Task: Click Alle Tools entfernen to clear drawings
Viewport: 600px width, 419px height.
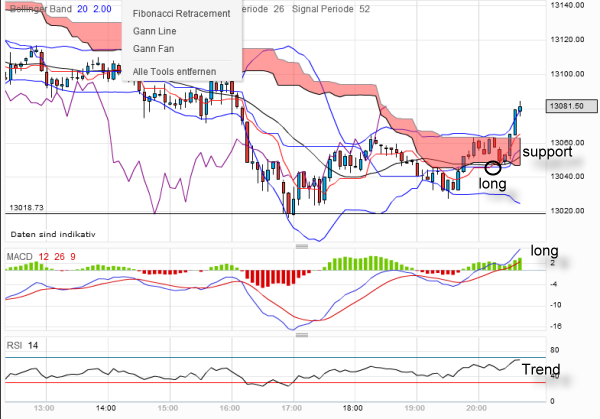Action: [x=174, y=72]
